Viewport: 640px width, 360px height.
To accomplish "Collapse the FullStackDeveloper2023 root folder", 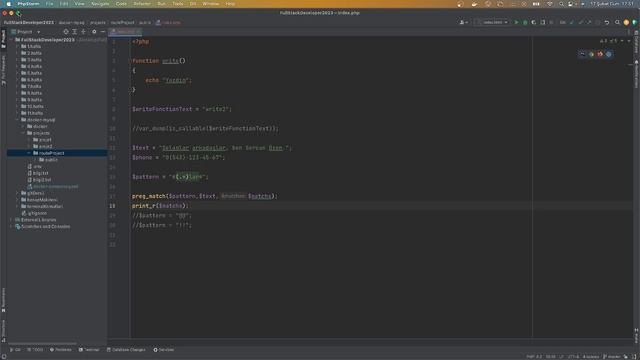I will (11, 40).
